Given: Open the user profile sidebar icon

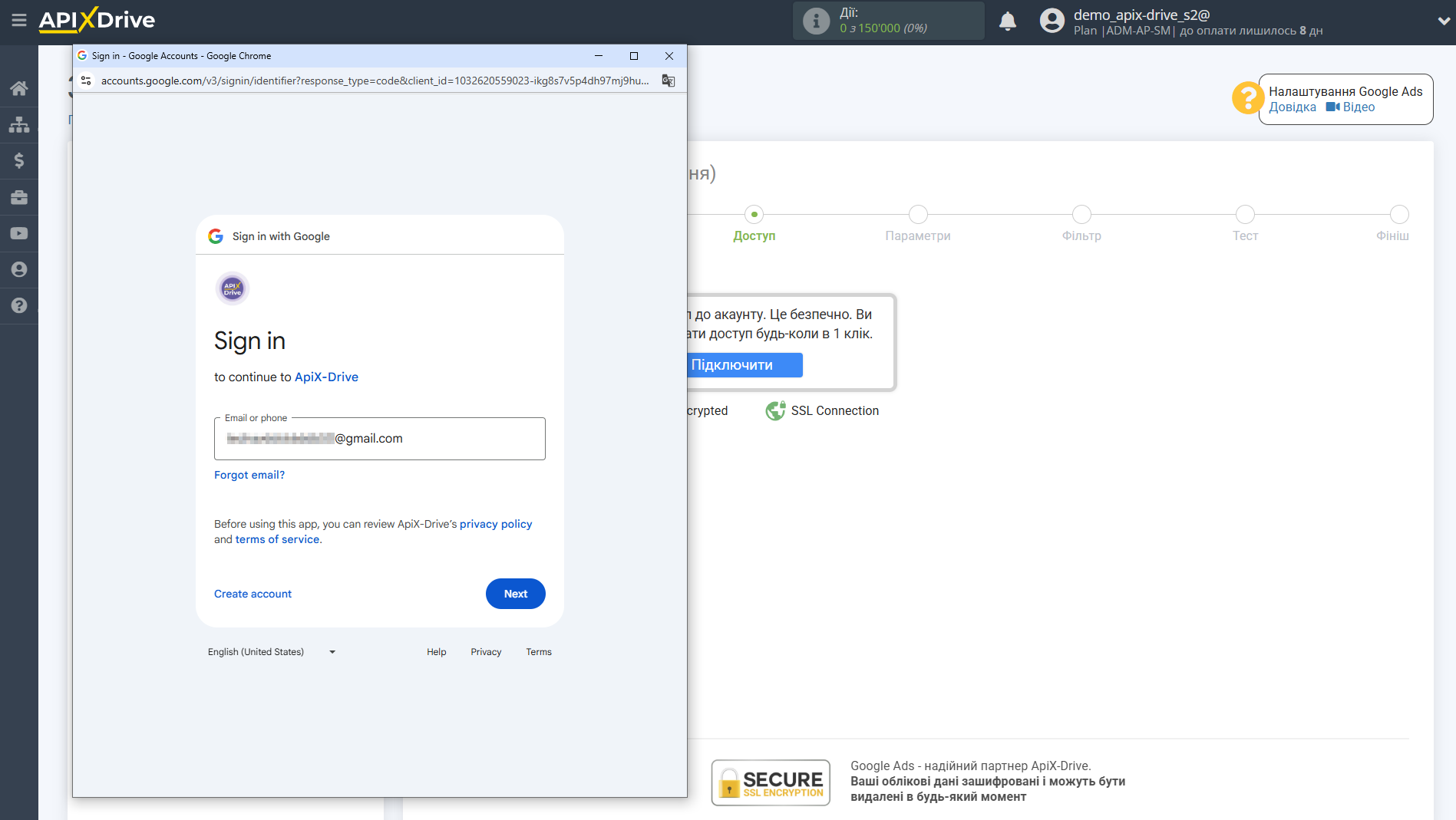Looking at the screenshot, I should click(19, 269).
